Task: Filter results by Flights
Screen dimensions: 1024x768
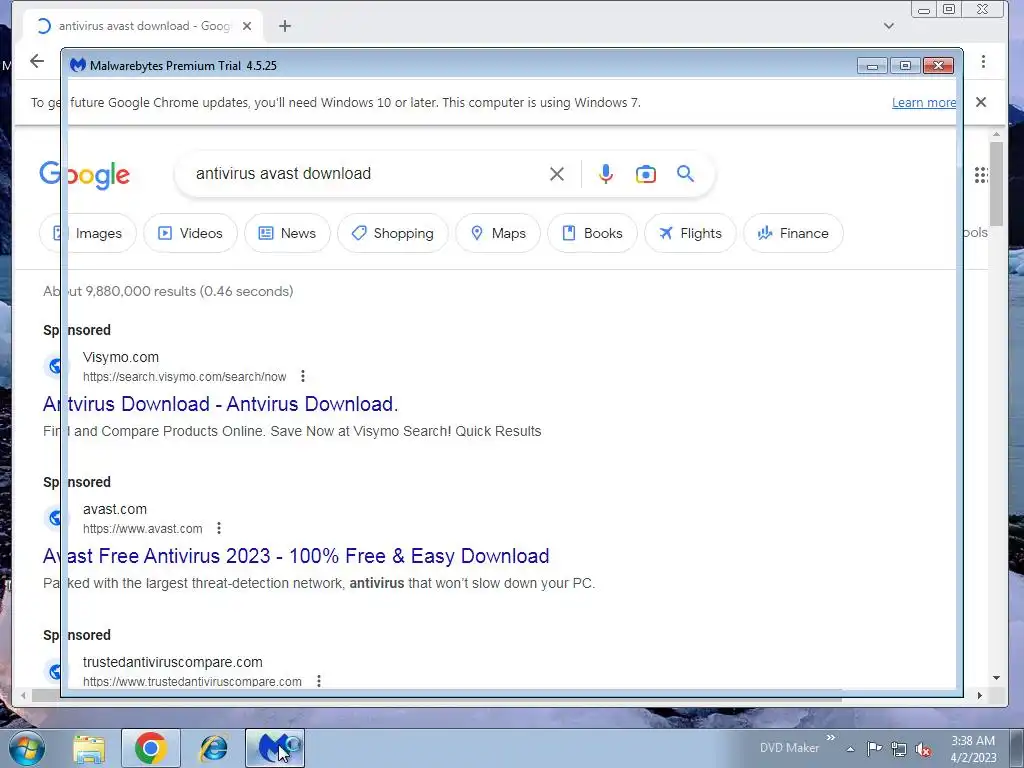Action: point(690,233)
